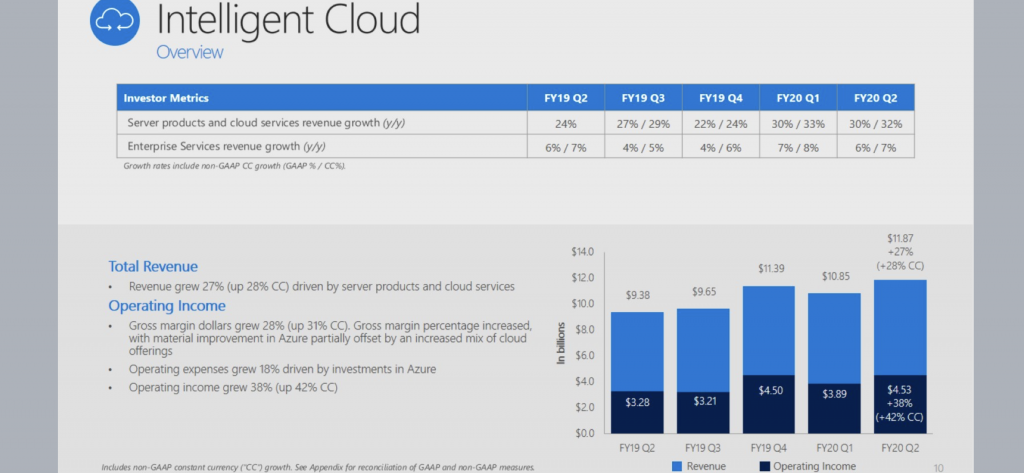Click the "24%" table cell

(x=566, y=124)
